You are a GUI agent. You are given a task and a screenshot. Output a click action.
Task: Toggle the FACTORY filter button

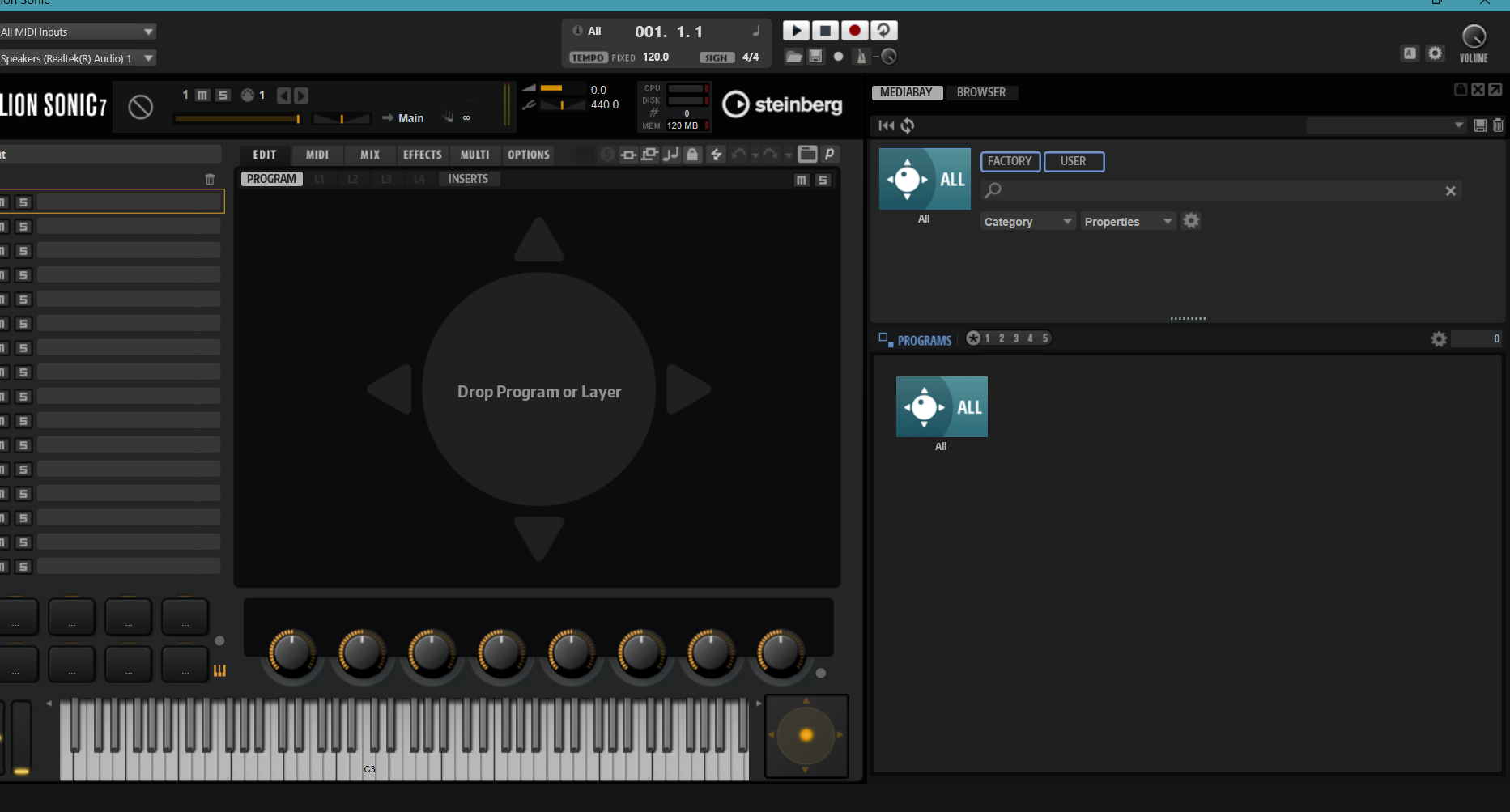click(x=1010, y=161)
